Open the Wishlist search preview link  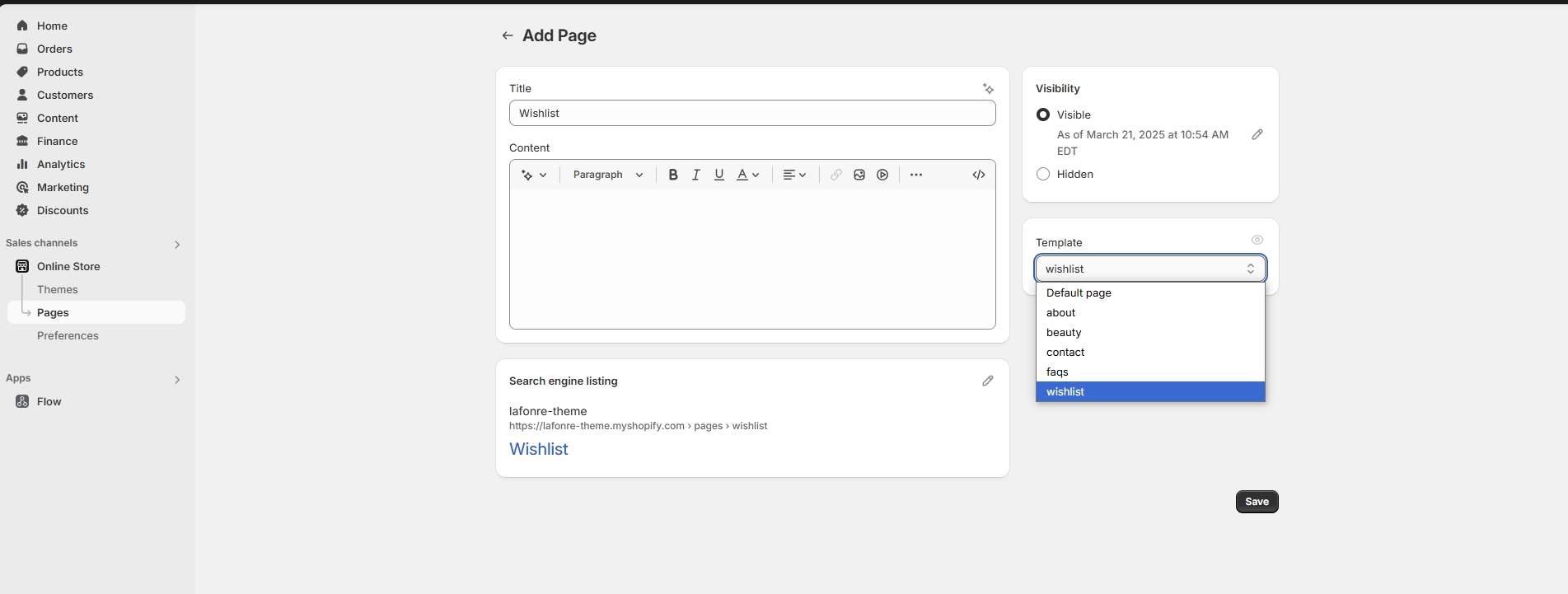point(538,449)
